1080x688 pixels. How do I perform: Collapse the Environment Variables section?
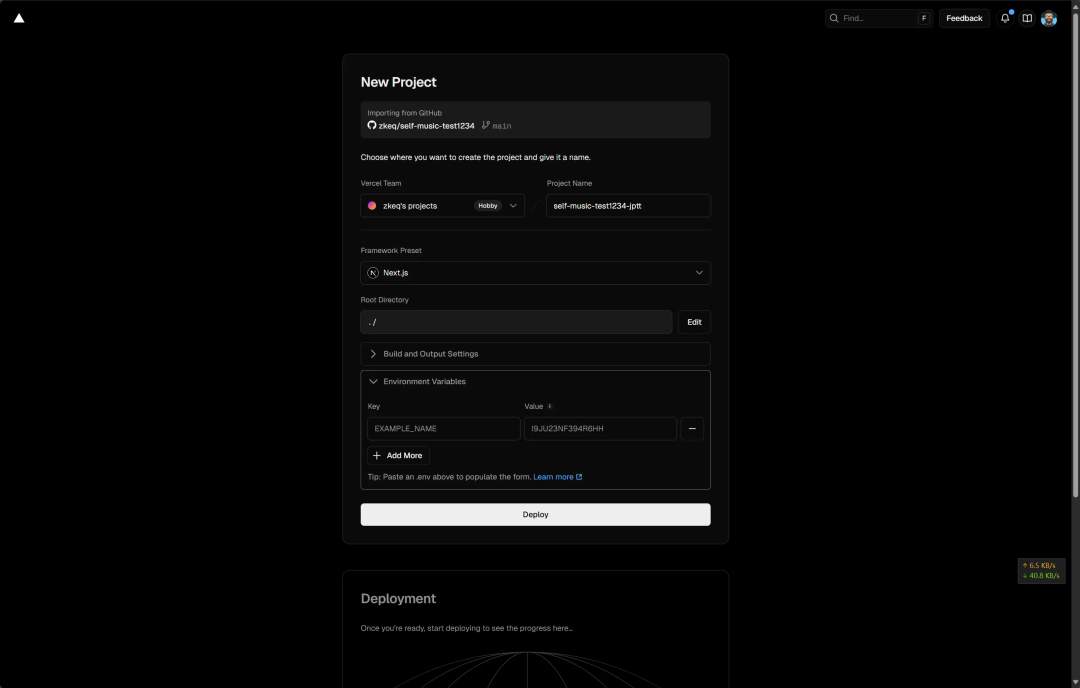click(424, 382)
